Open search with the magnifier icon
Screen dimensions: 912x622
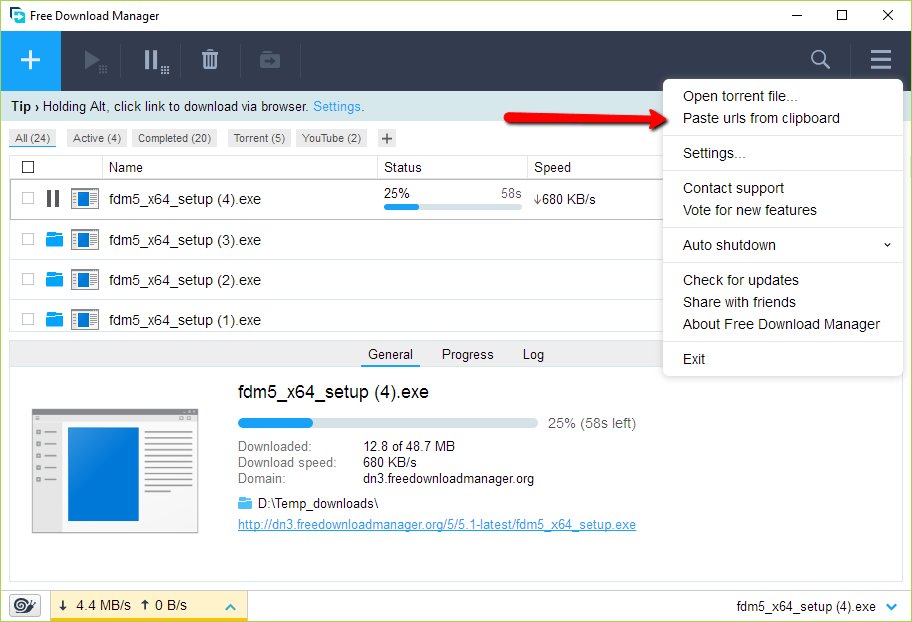tap(820, 59)
